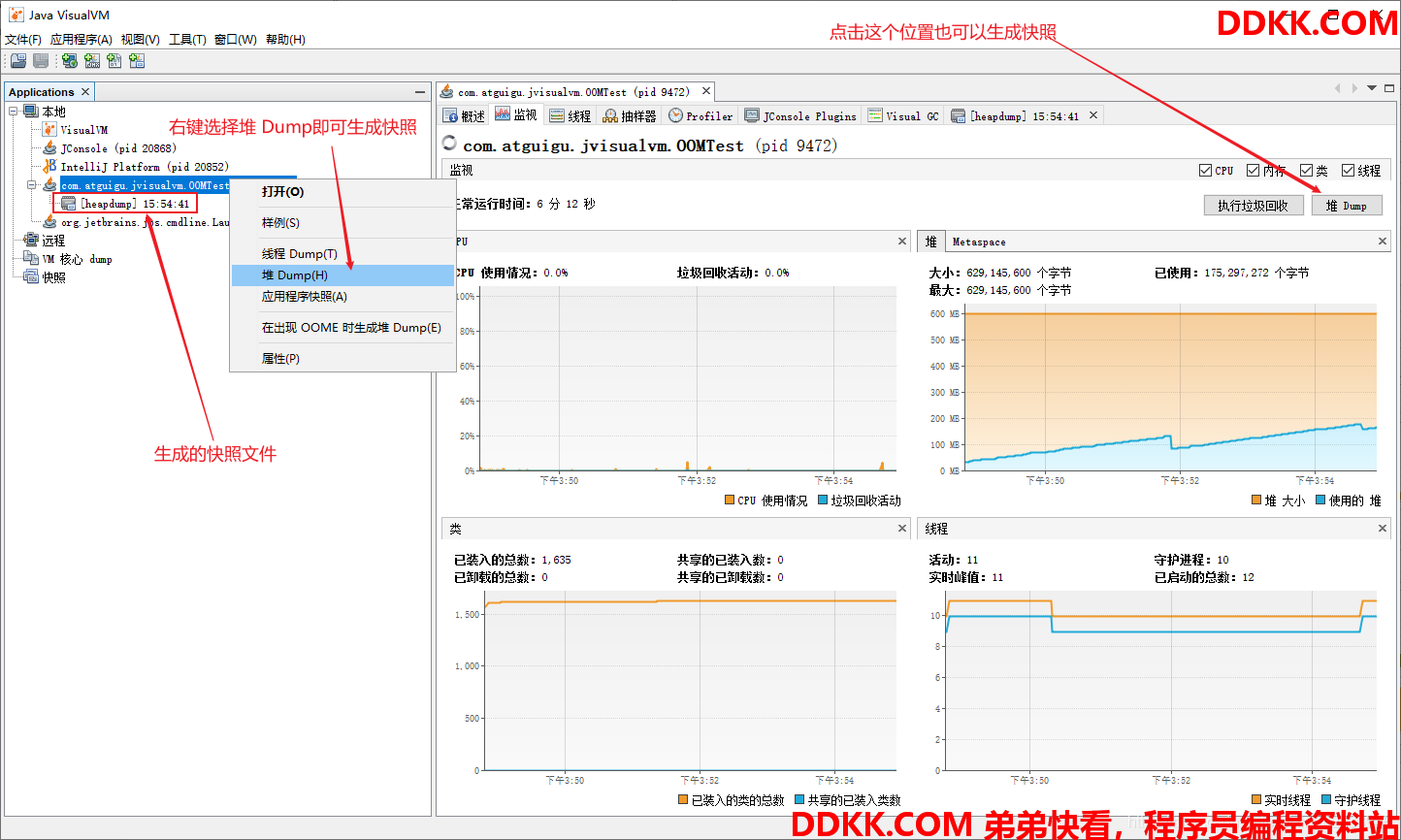This screenshot has height=840, width=1401.
Task: Click the Add Remote Host toolbar icon
Action: click(x=70, y=61)
